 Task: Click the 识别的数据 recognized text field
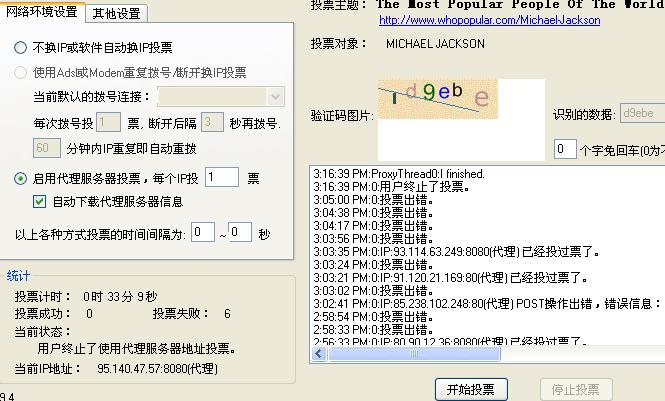point(641,113)
